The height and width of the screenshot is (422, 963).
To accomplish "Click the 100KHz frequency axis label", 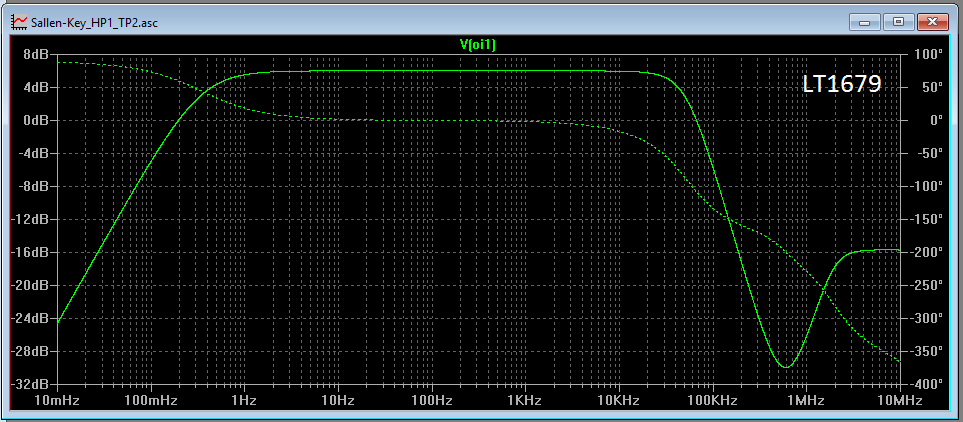I will pyautogui.click(x=712, y=401).
